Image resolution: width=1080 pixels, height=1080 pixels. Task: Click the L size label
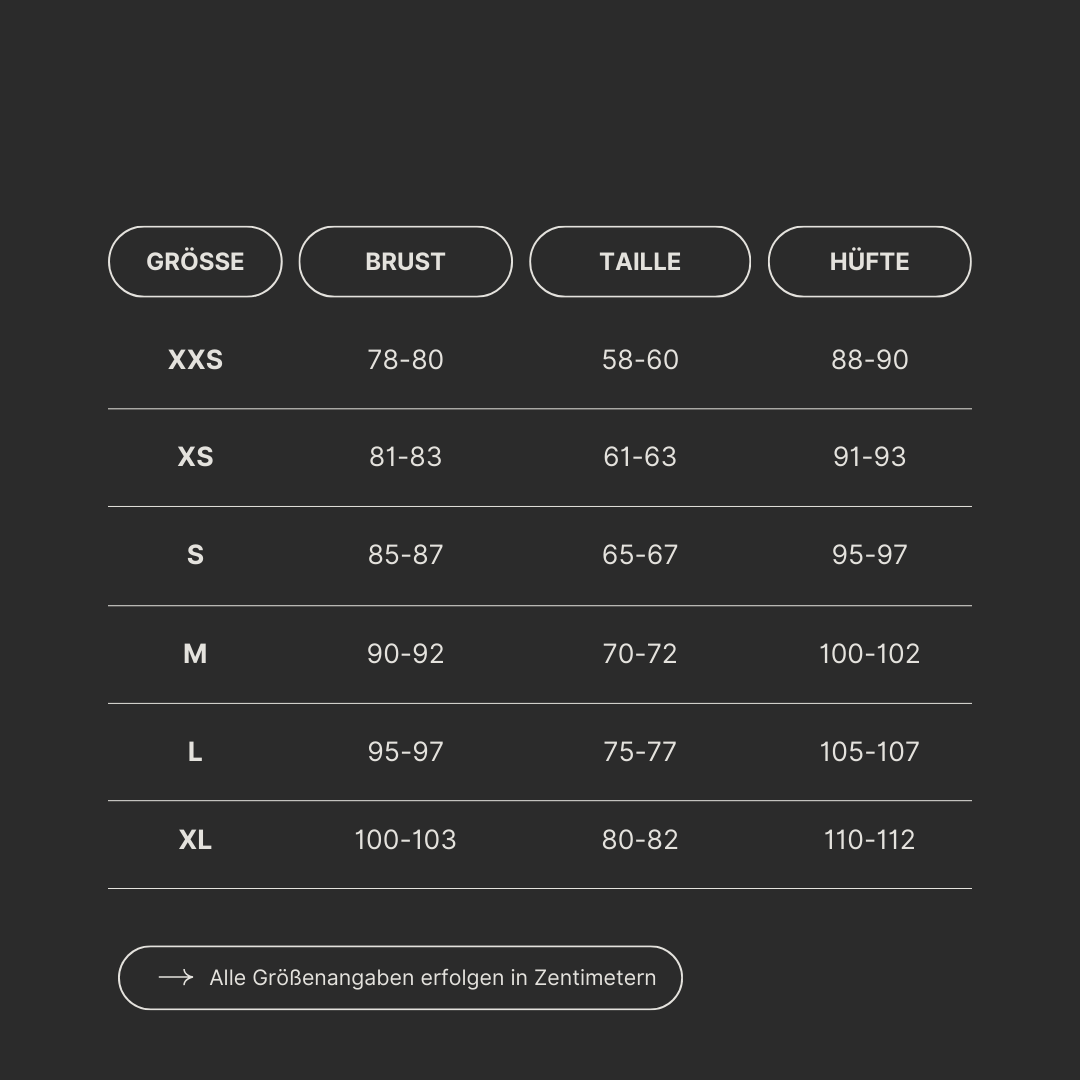[x=195, y=752]
